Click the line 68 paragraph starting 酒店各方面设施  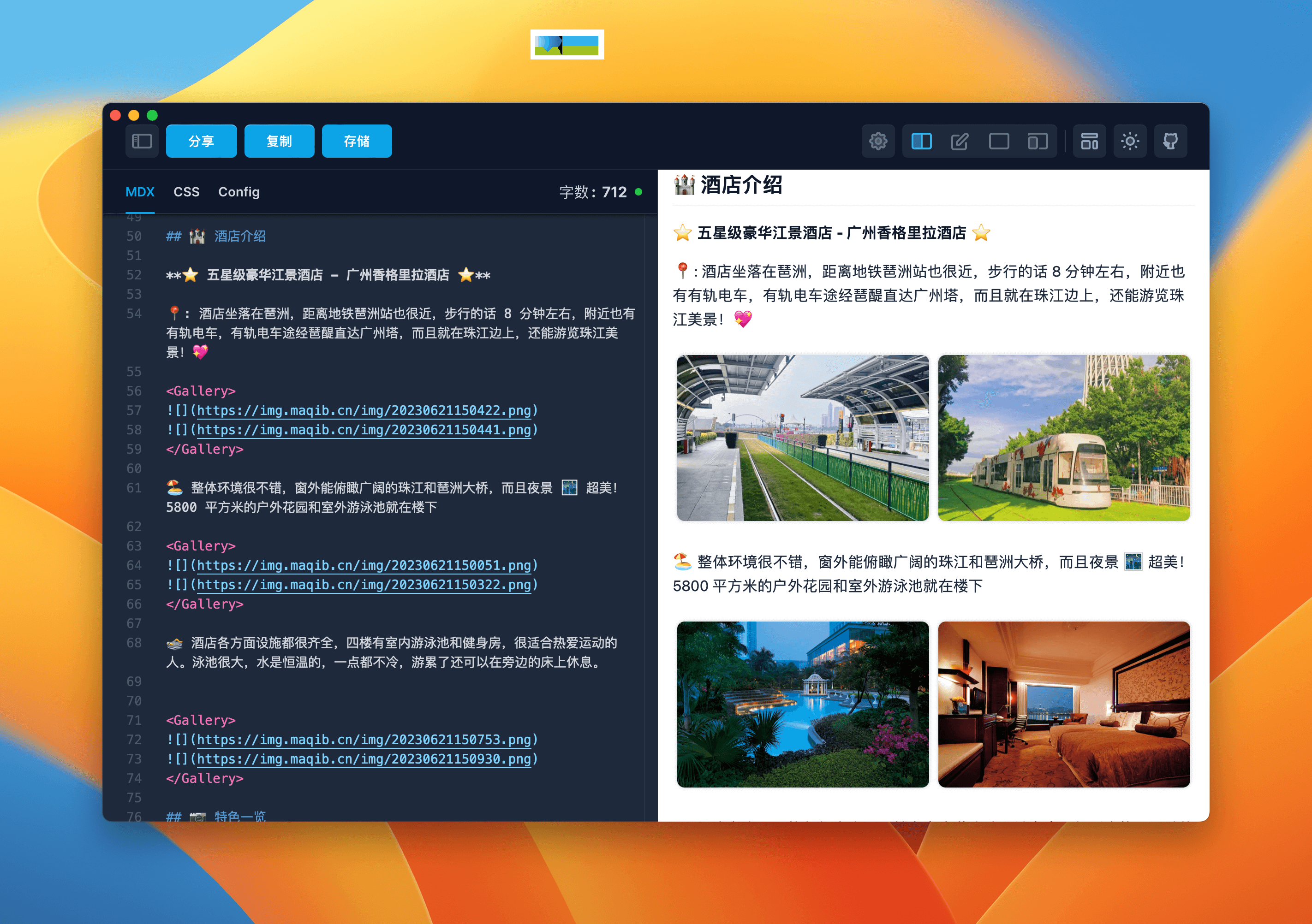[392, 652]
